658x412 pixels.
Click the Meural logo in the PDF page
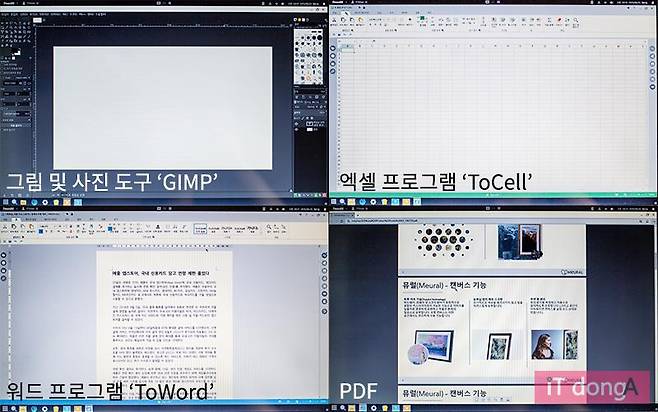(x=572, y=272)
